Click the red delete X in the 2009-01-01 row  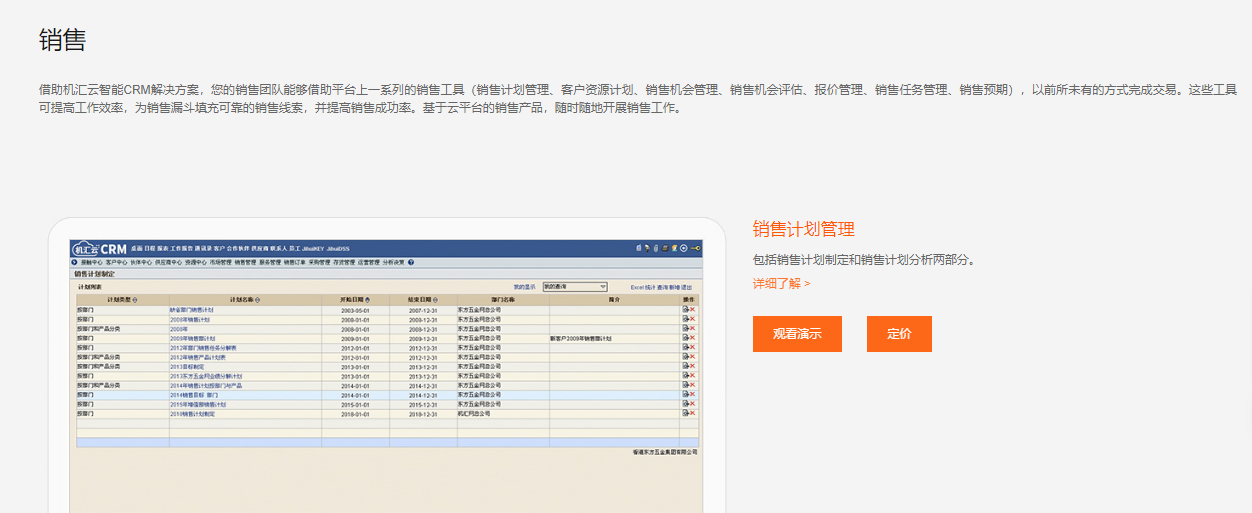click(693, 338)
